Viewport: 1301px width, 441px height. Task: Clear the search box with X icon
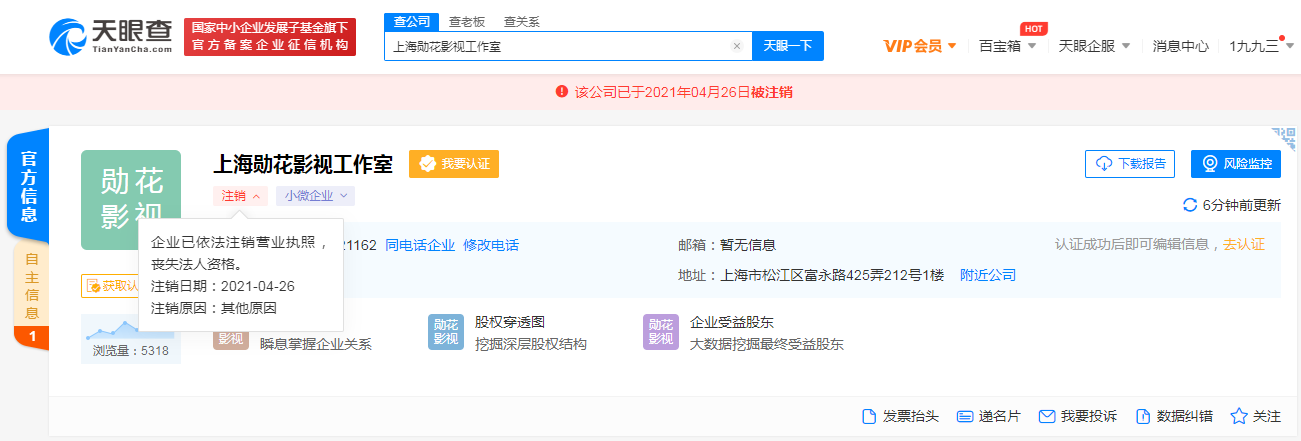tap(737, 46)
